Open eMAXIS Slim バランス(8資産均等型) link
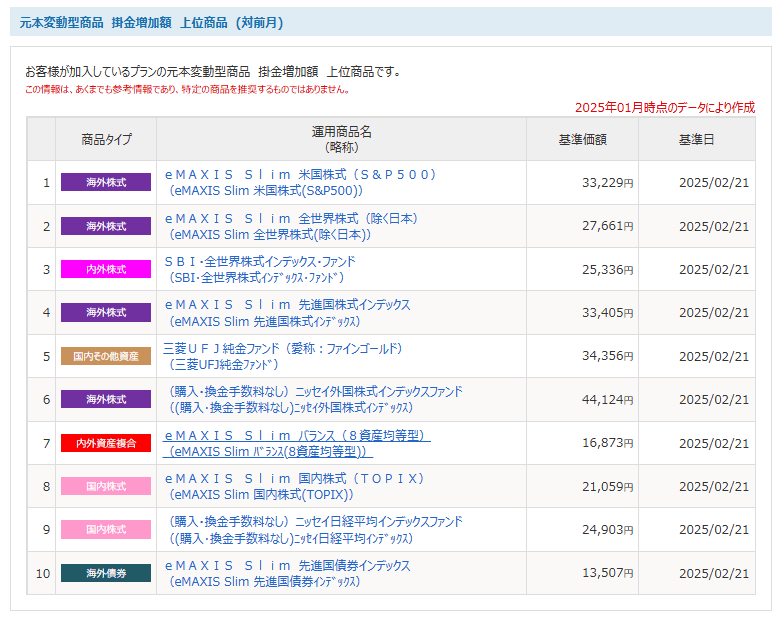Viewport: 776px width, 618px height. point(296,443)
